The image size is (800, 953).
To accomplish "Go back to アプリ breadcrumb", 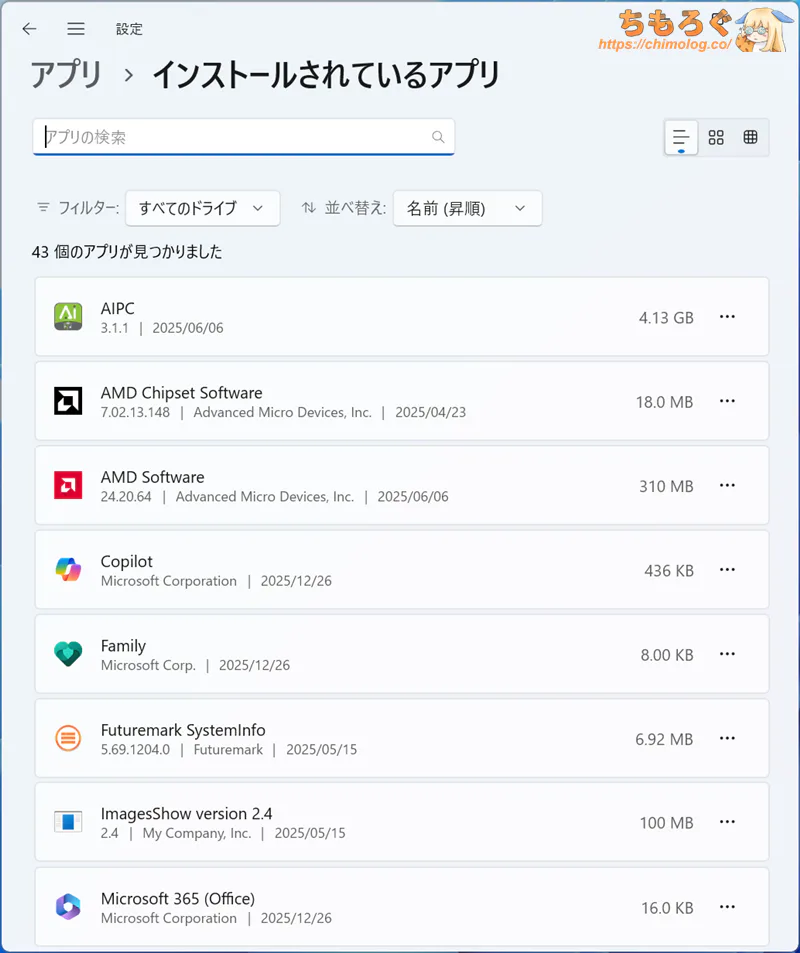I will point(66,75).
